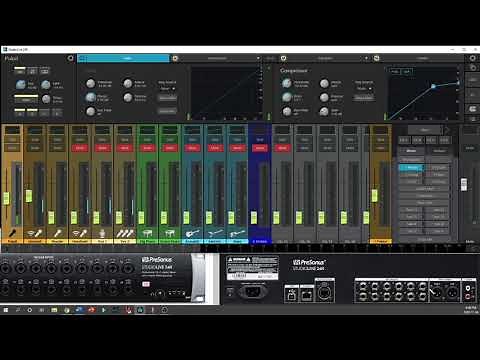Viewport: 480px width, 360px height.
Task: Click the gate Range knob
Action: 91,97
